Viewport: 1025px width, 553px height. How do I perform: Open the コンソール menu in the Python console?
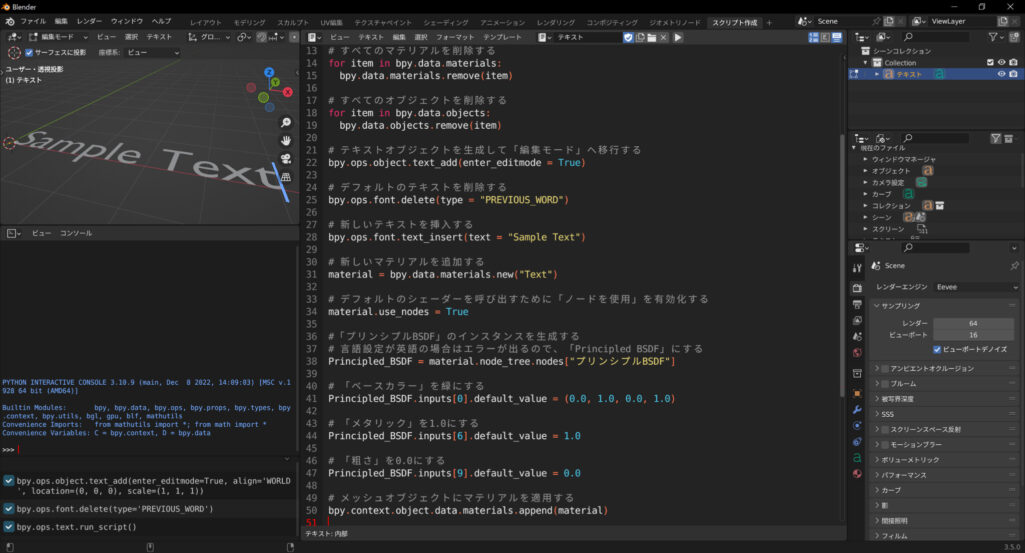point(76,233)
